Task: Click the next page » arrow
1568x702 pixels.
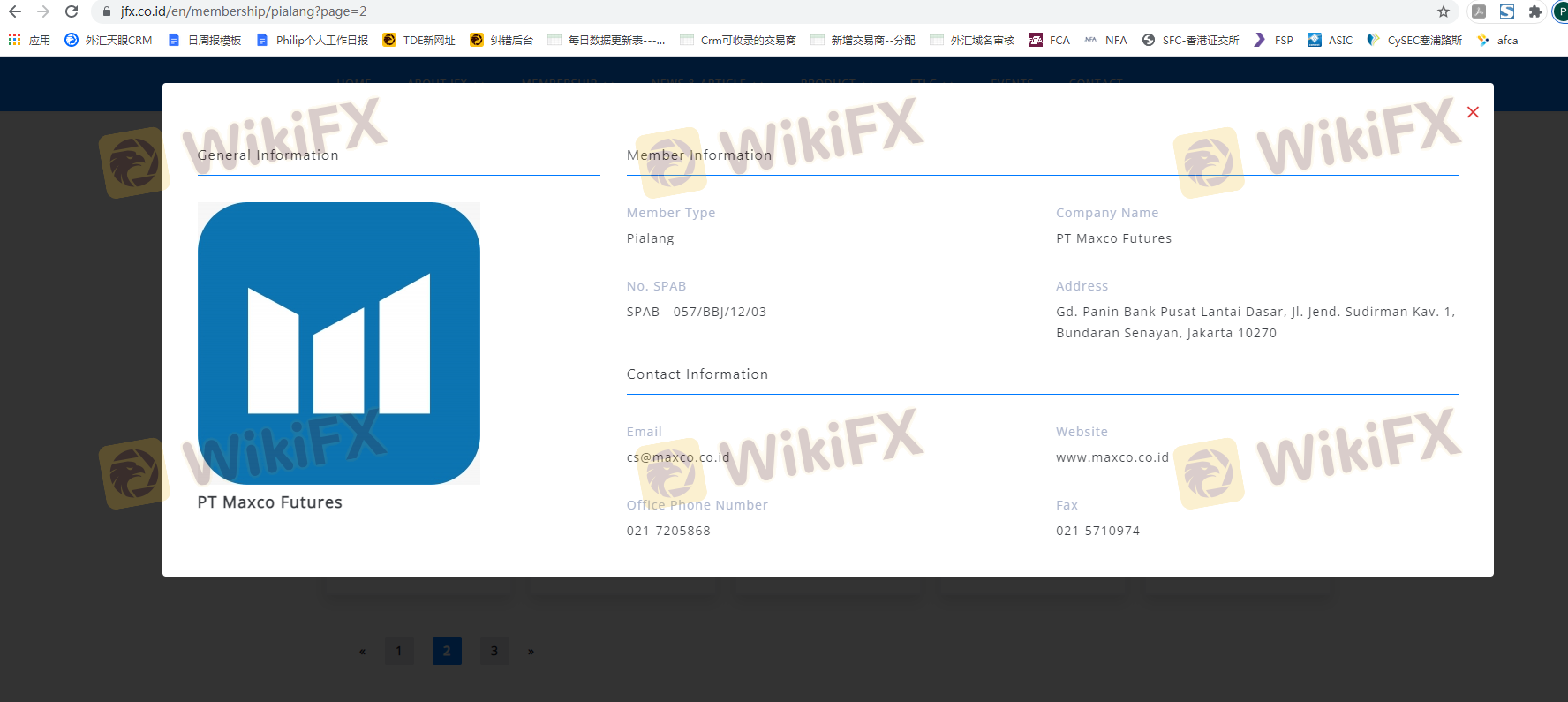Action: (531, 652)
